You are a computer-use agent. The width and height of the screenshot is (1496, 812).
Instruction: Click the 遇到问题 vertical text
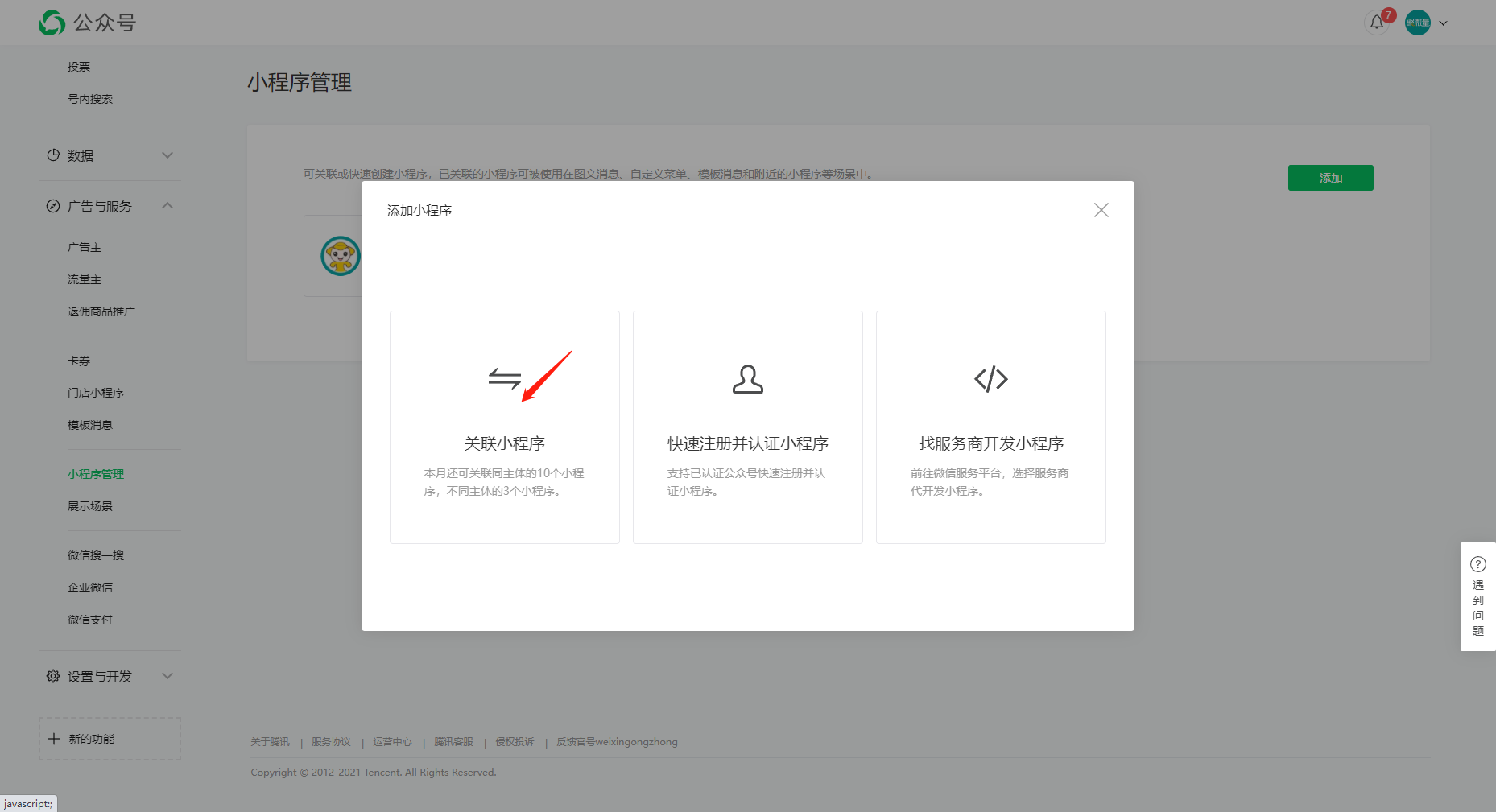coord(1478,608)
